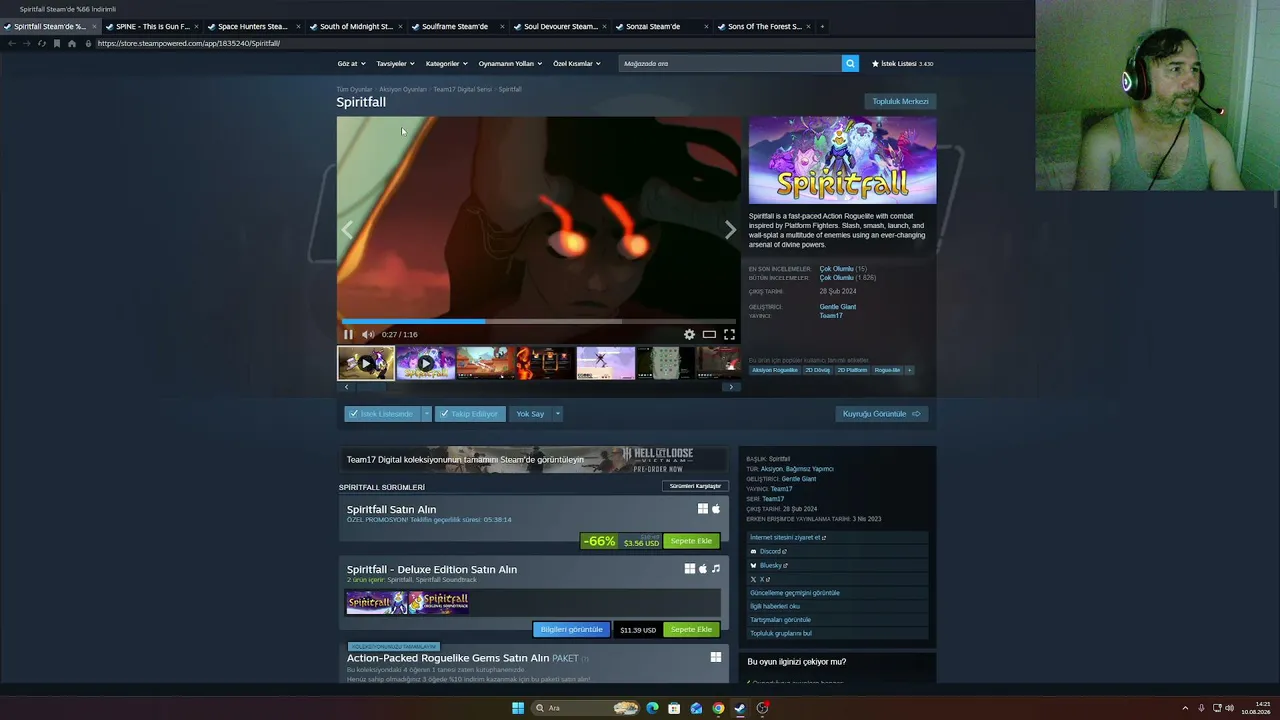Viewport: 1280px width, 720px height.
Task: Click the Windows taskbar Ara search box
Action: (x=586, y=708)
